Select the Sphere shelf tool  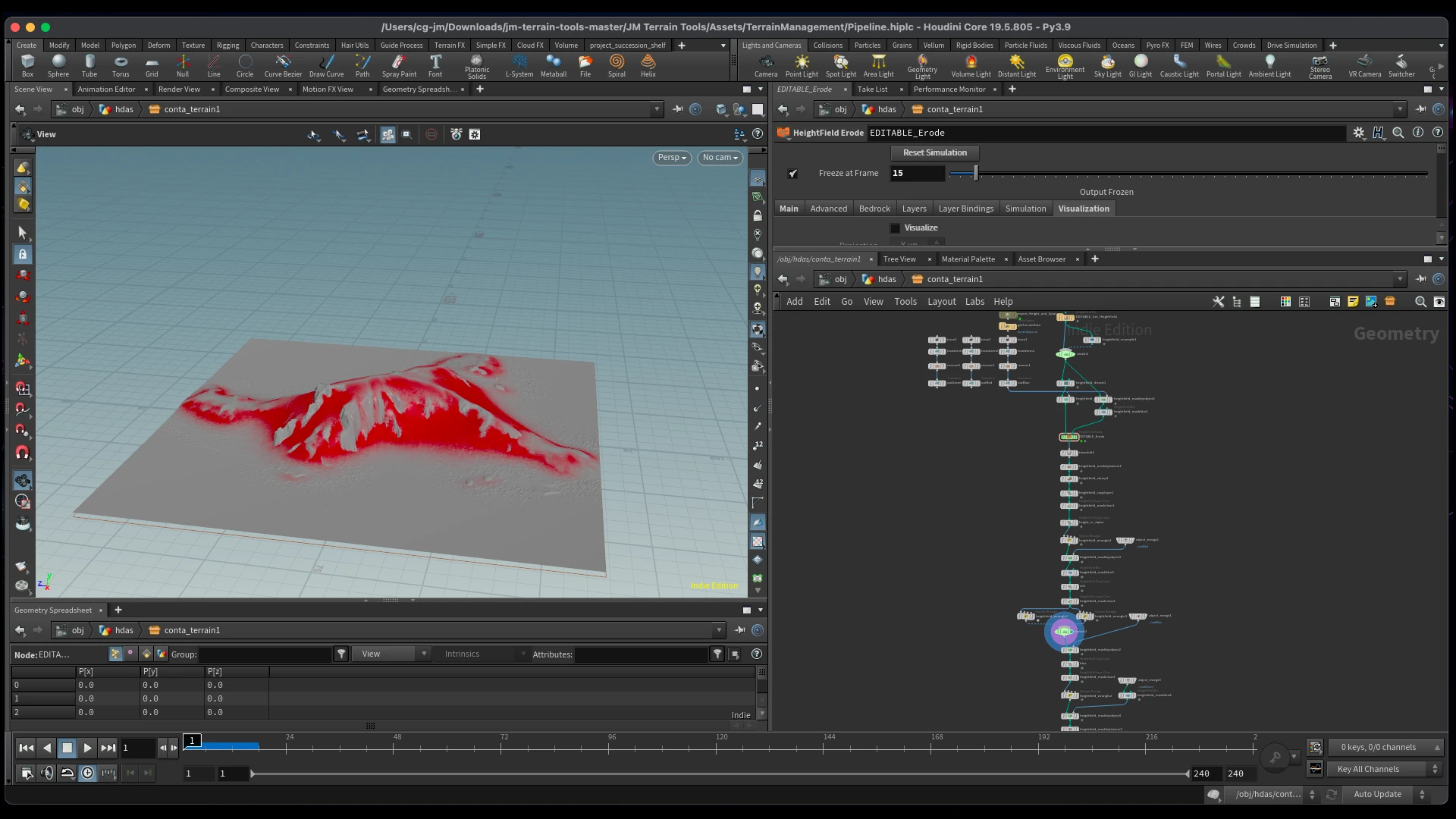point(58,66)
